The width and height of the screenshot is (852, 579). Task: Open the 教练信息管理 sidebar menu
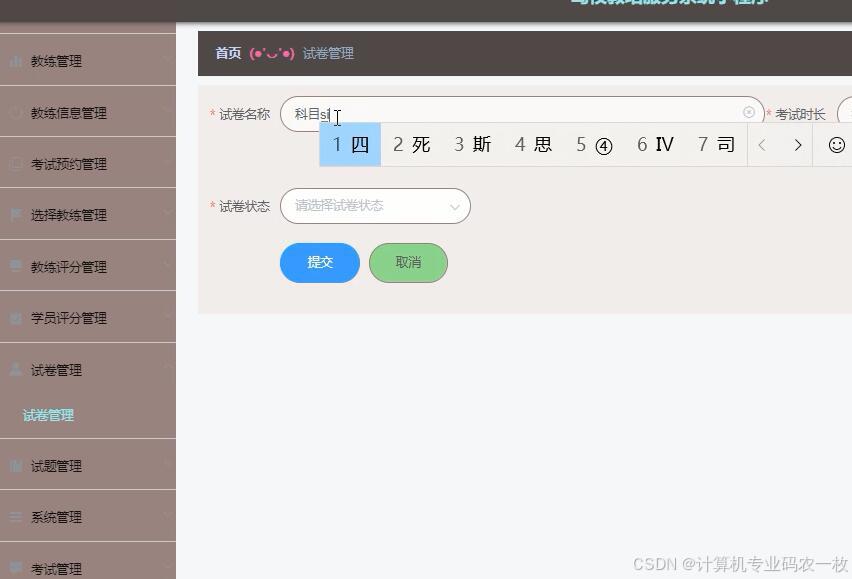(87, 111)
